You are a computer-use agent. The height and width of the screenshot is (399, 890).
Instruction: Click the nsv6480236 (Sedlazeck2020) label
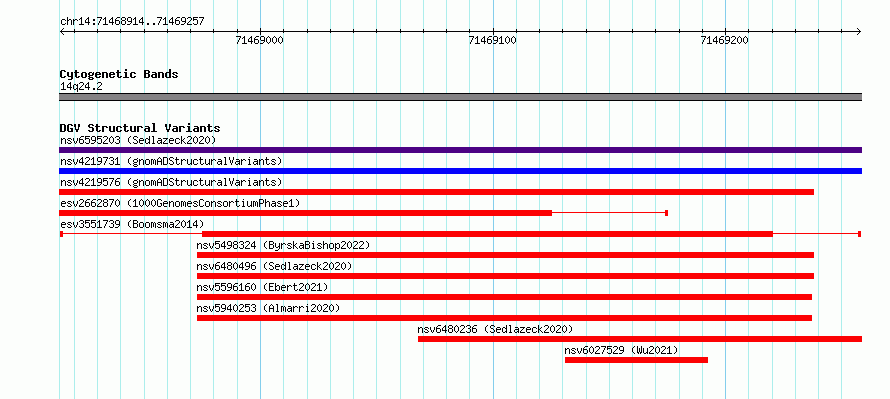click(495, 329)
